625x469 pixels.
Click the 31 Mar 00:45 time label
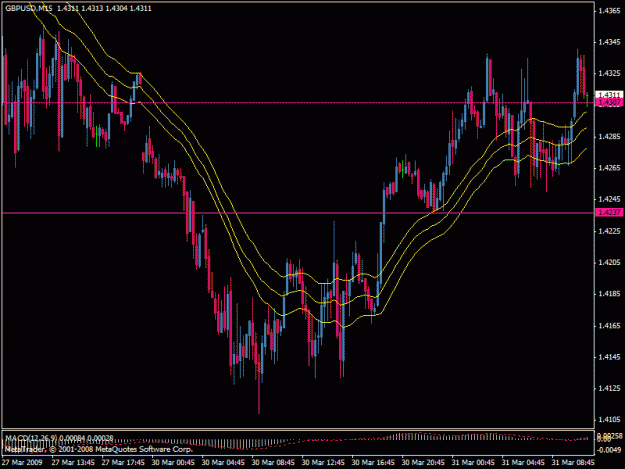coord(473,463)
